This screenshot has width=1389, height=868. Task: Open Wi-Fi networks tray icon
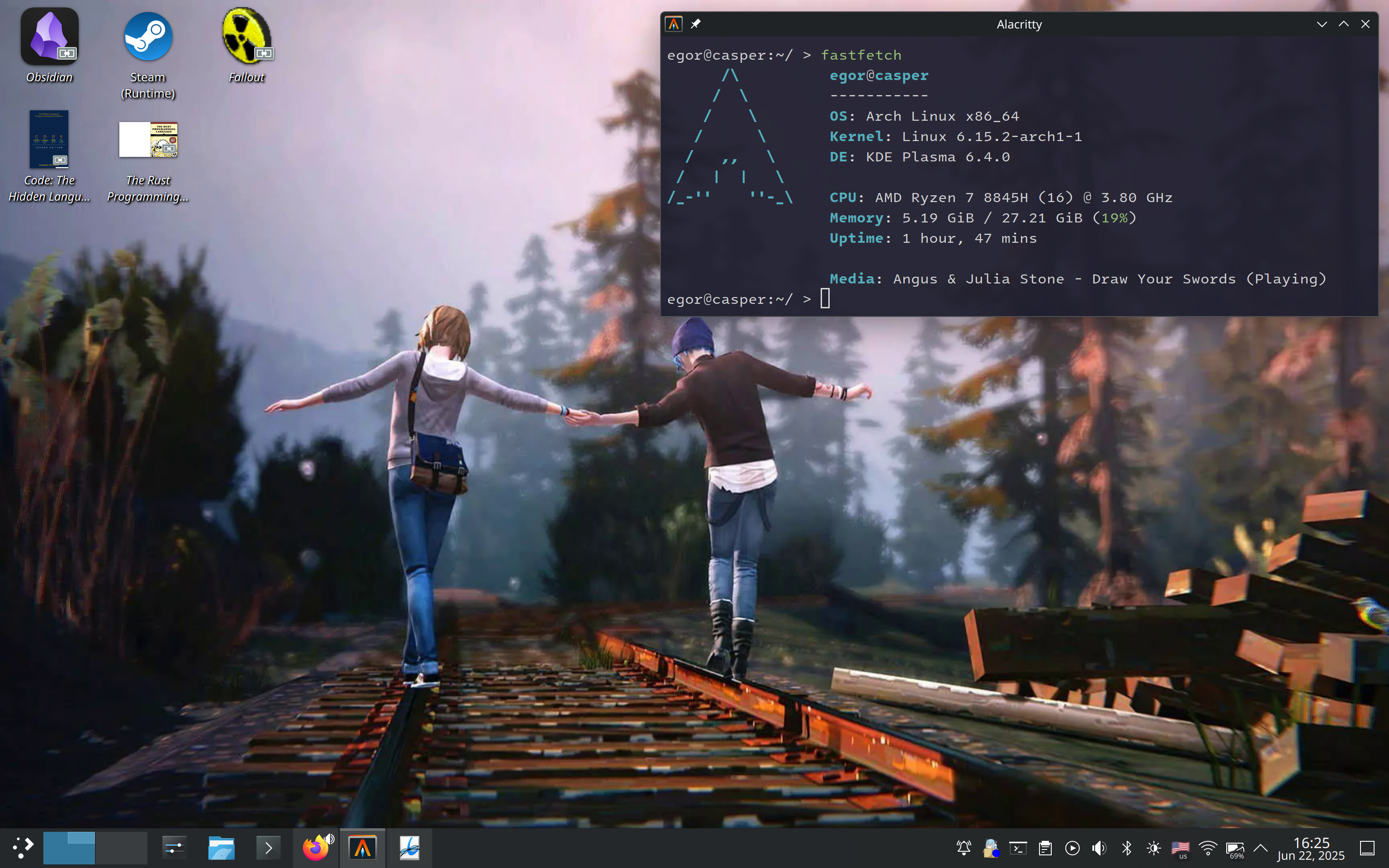tap(1208, 848)
